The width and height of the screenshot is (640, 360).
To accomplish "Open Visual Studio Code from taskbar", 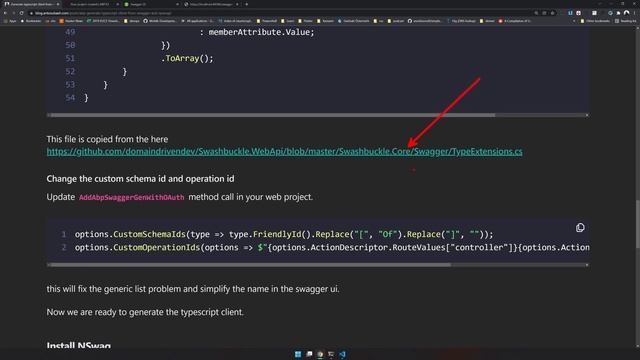I will click(x=342, y=354).
